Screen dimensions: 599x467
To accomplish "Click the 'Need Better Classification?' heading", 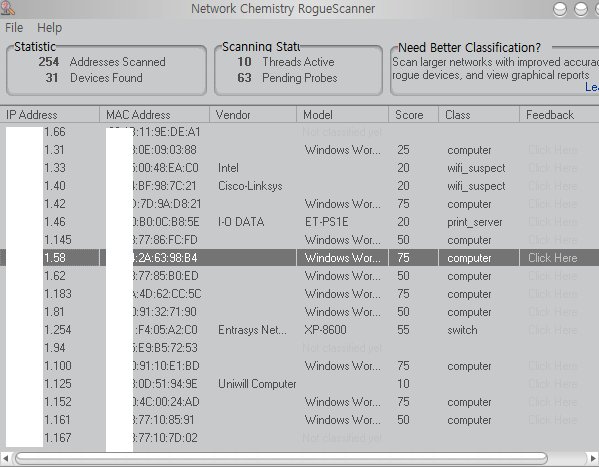I will point(469,48).
